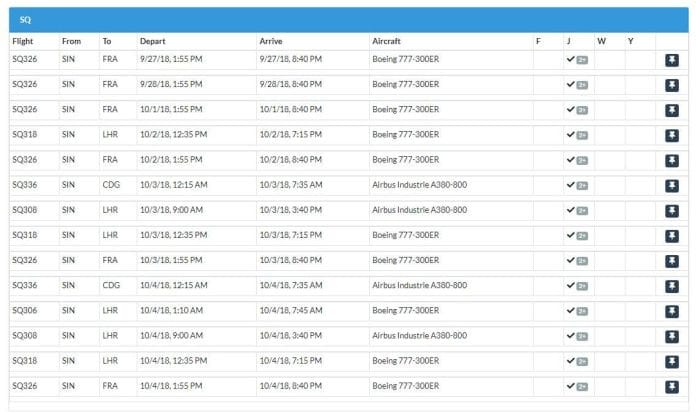Click the SQ308 flight number on 10/4/18
696x412 pixels.
point(24,336)
